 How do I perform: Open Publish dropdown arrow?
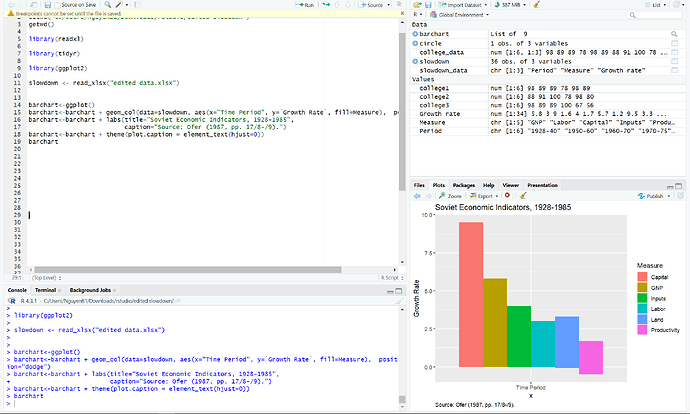pos(669,196)
